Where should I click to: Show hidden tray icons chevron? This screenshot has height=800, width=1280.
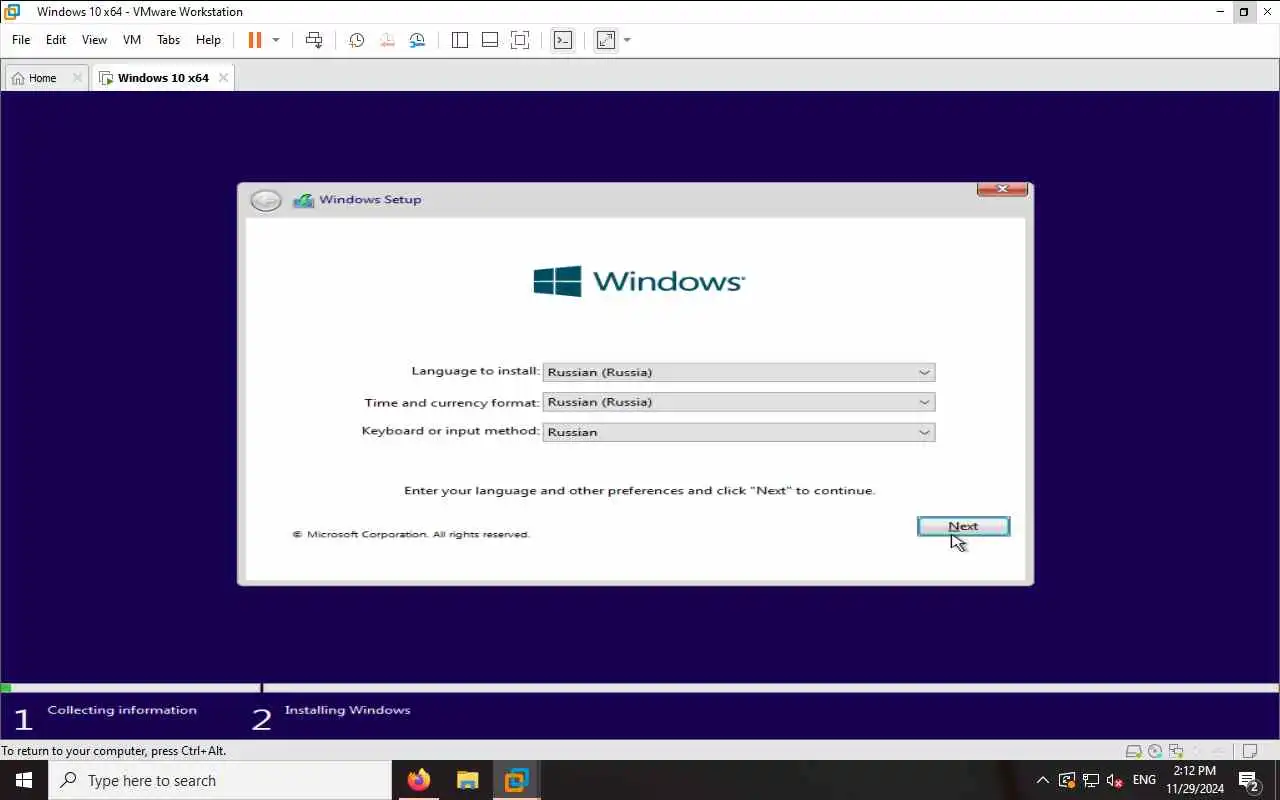point(1042,780)
